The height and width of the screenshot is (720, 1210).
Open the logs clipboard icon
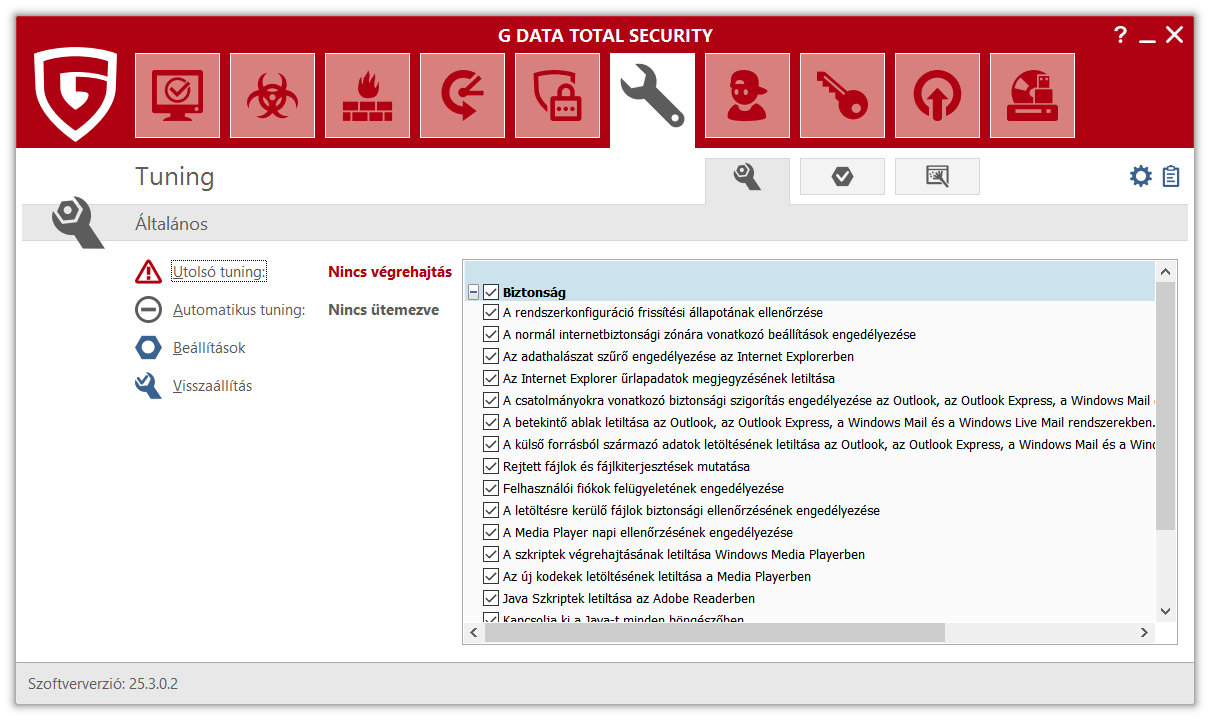coord(1171,177)
